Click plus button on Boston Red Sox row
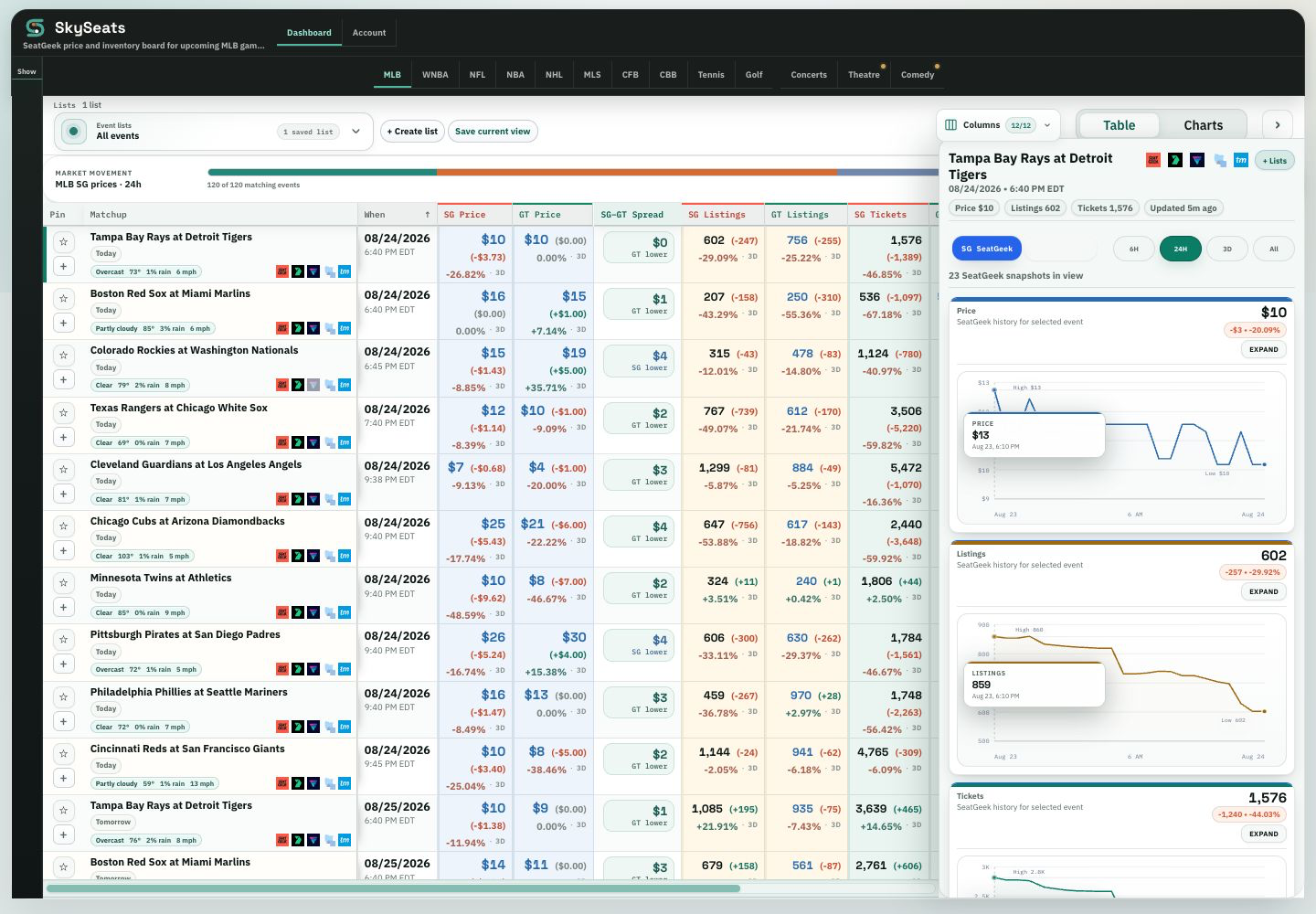The width and height of the screenshot is (1316, 914). [x=63, y=323]
